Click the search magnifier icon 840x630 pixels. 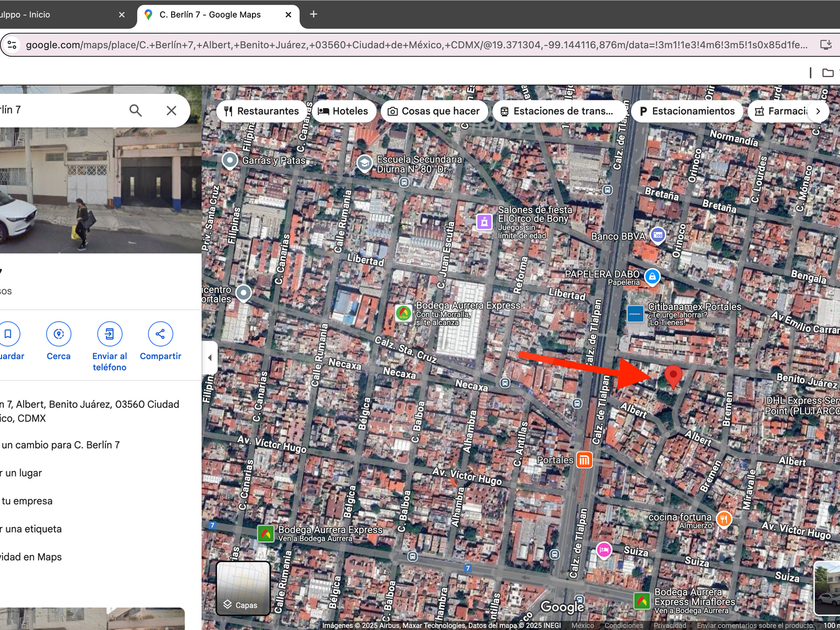[136, 110]
